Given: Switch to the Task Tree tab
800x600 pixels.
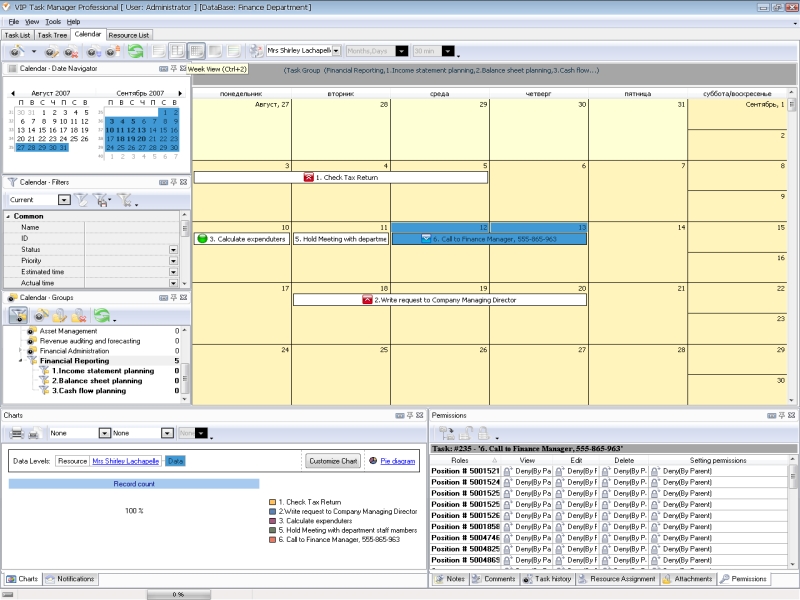Looking at the screenshot, I should coord(53,35).
